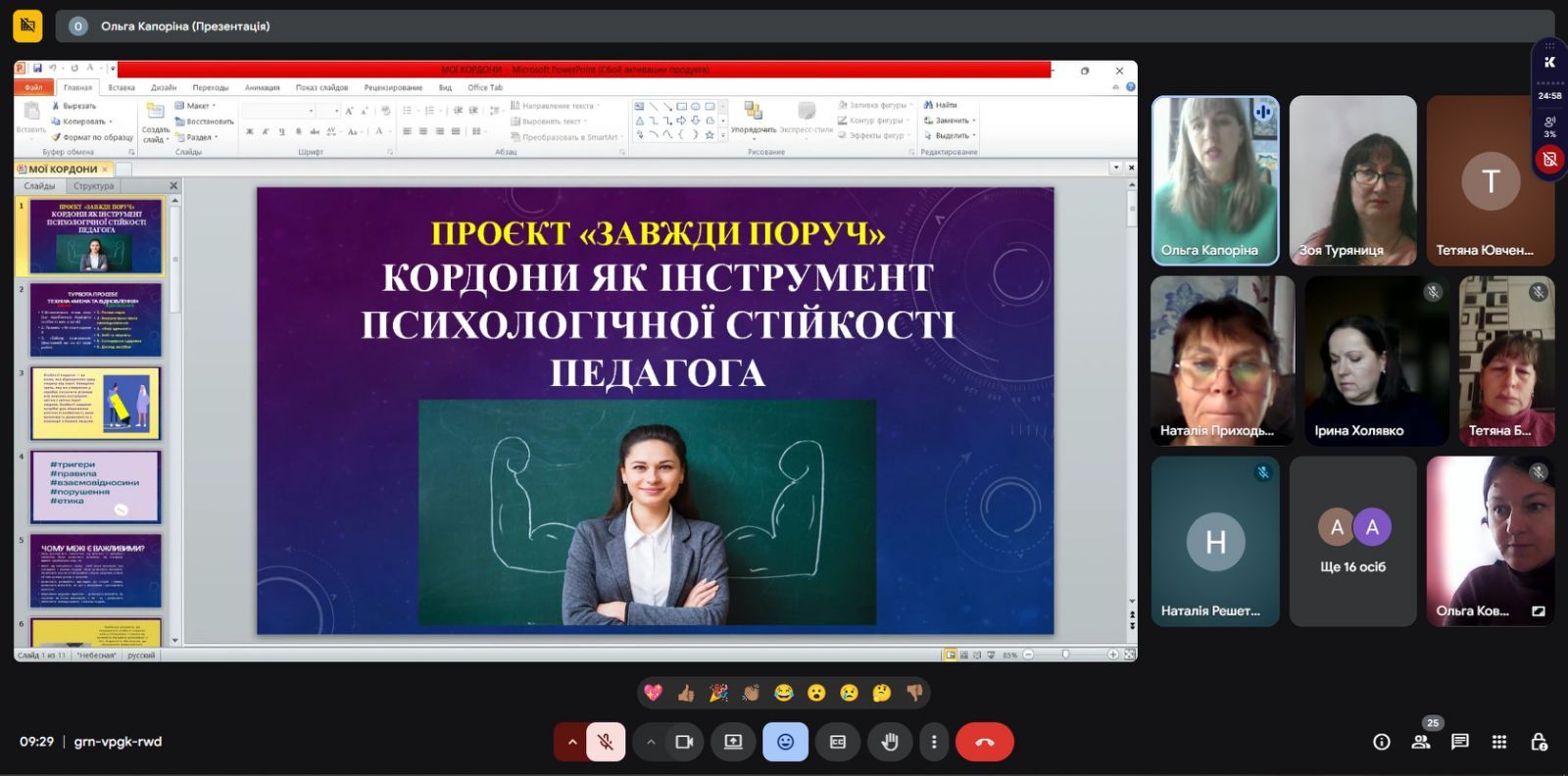Select Ольга Капоріна's video tile
1568x776 pixels.
coord(1215,180)
